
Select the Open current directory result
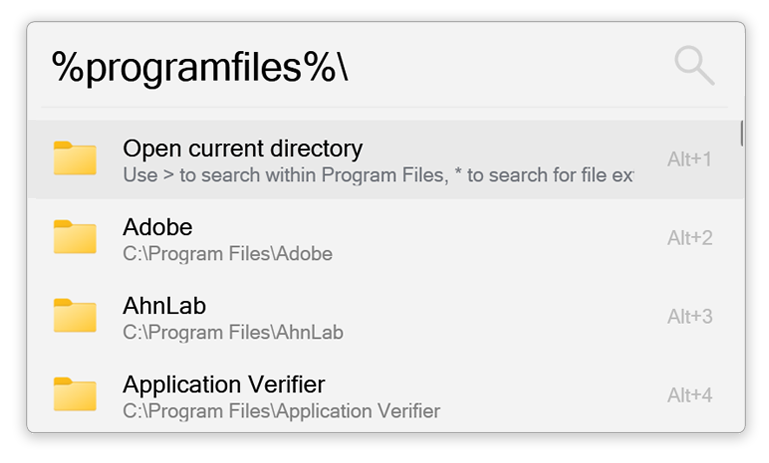click(x=385, y=159)
